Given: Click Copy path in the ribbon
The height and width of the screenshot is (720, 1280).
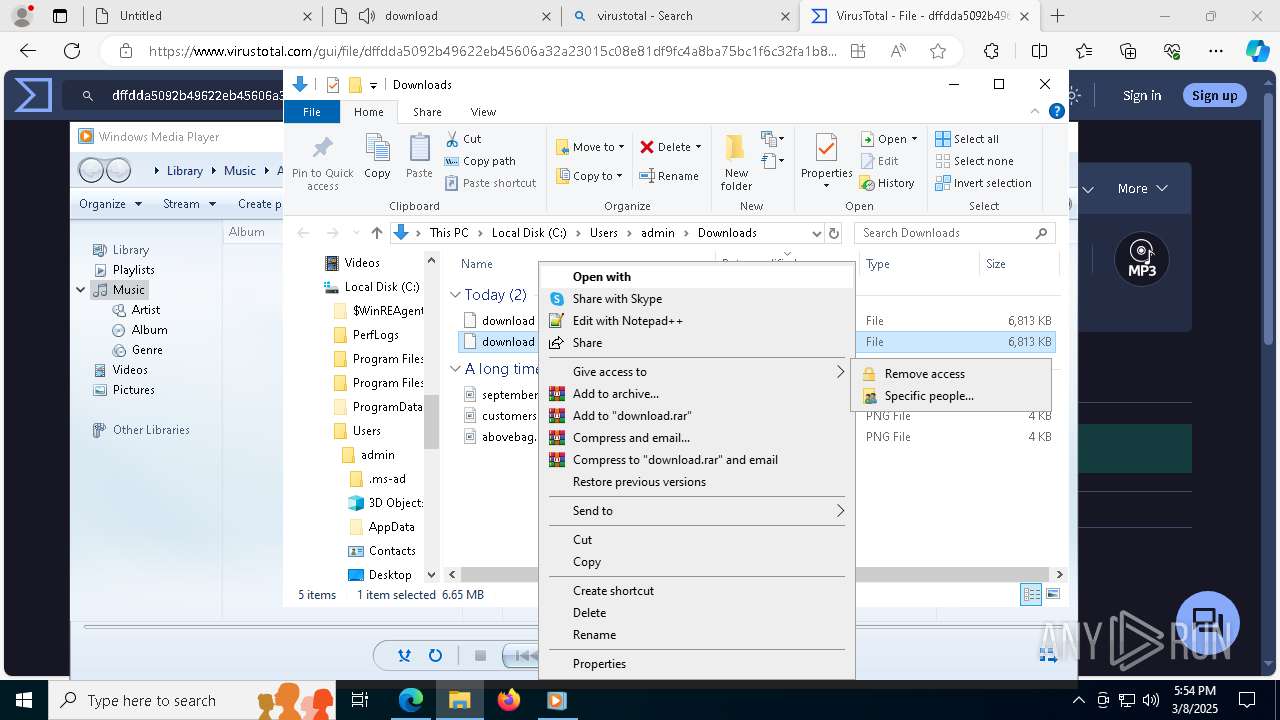Looking at the screenshot, I should pos(480,161).
